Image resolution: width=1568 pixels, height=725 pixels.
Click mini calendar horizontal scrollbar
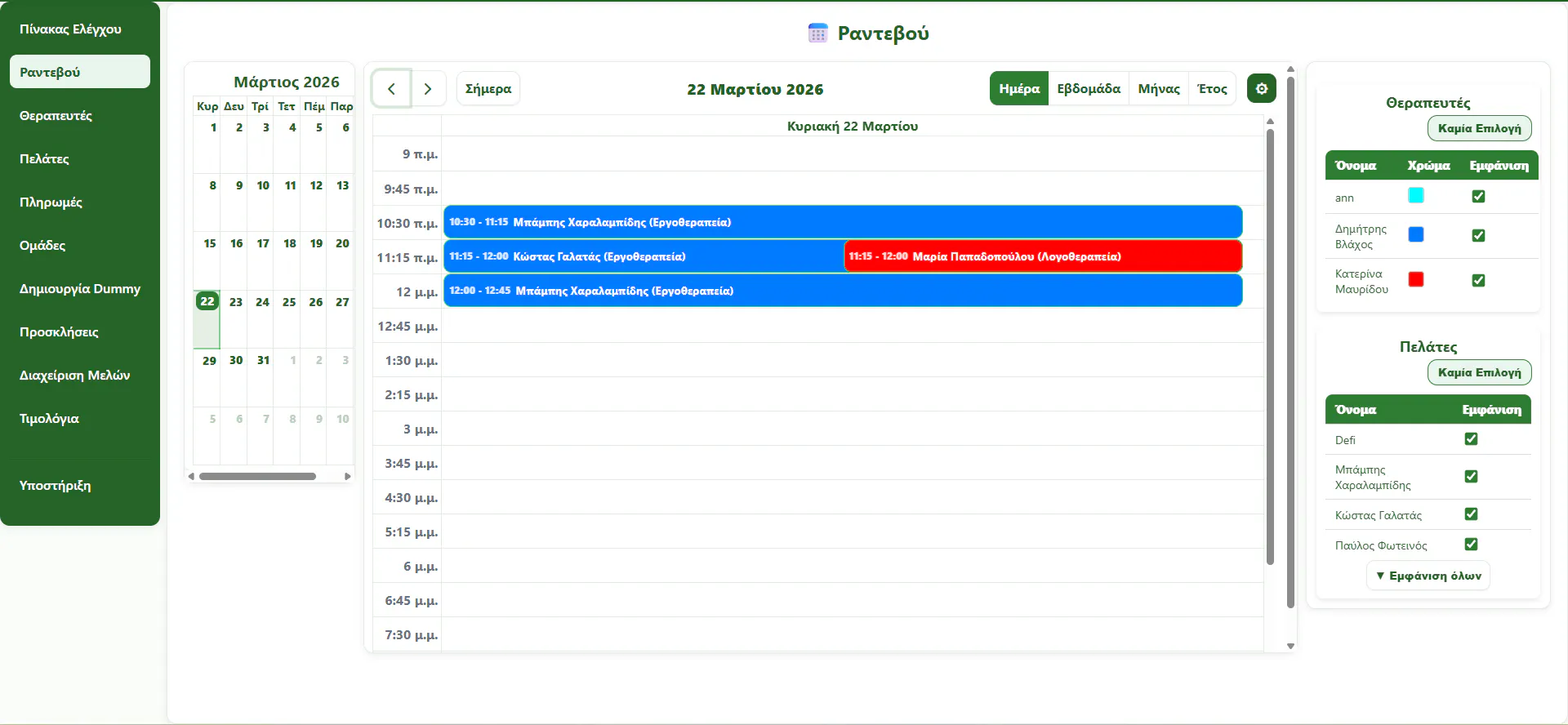(x=257, y=476)
